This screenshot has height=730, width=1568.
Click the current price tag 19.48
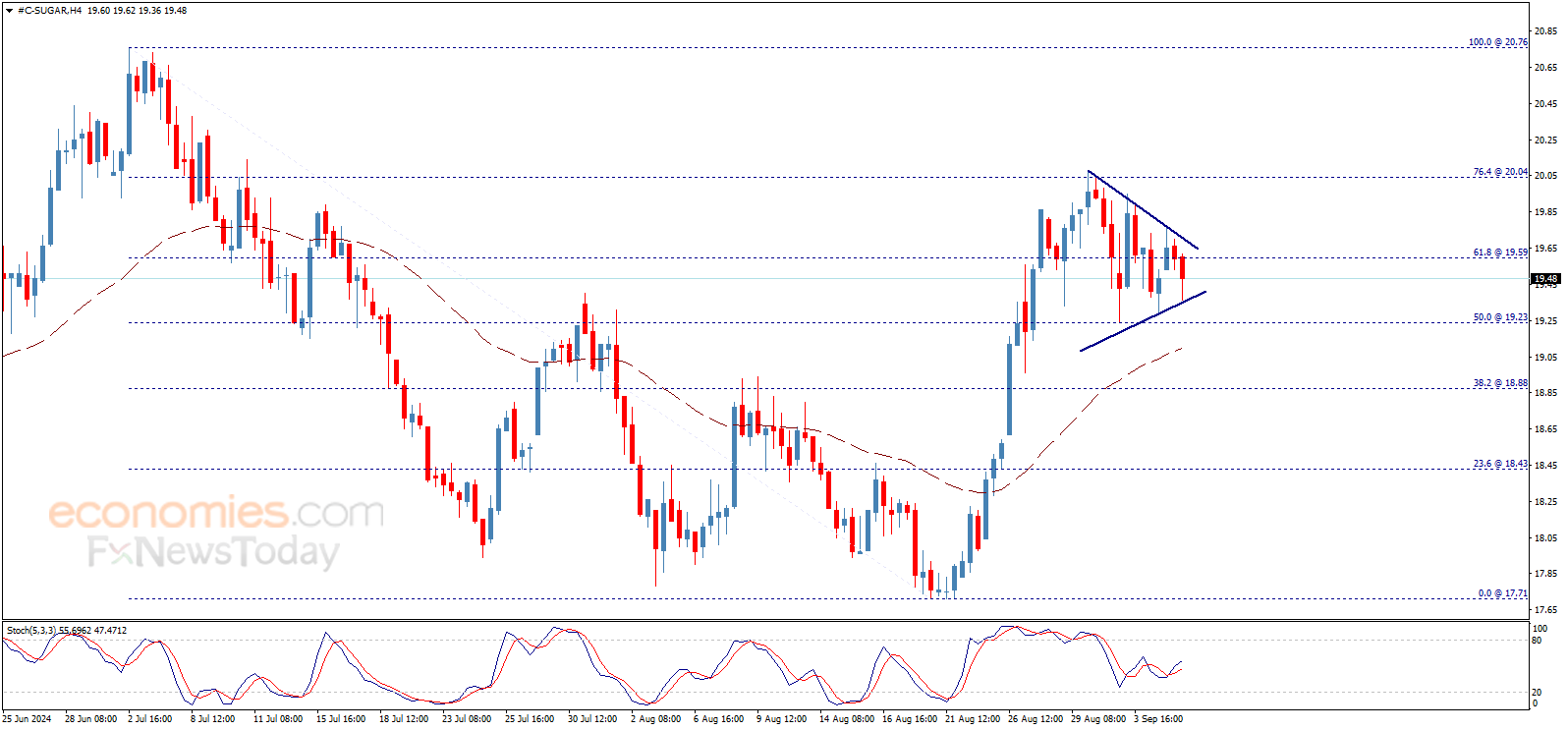click(1545, 279)
